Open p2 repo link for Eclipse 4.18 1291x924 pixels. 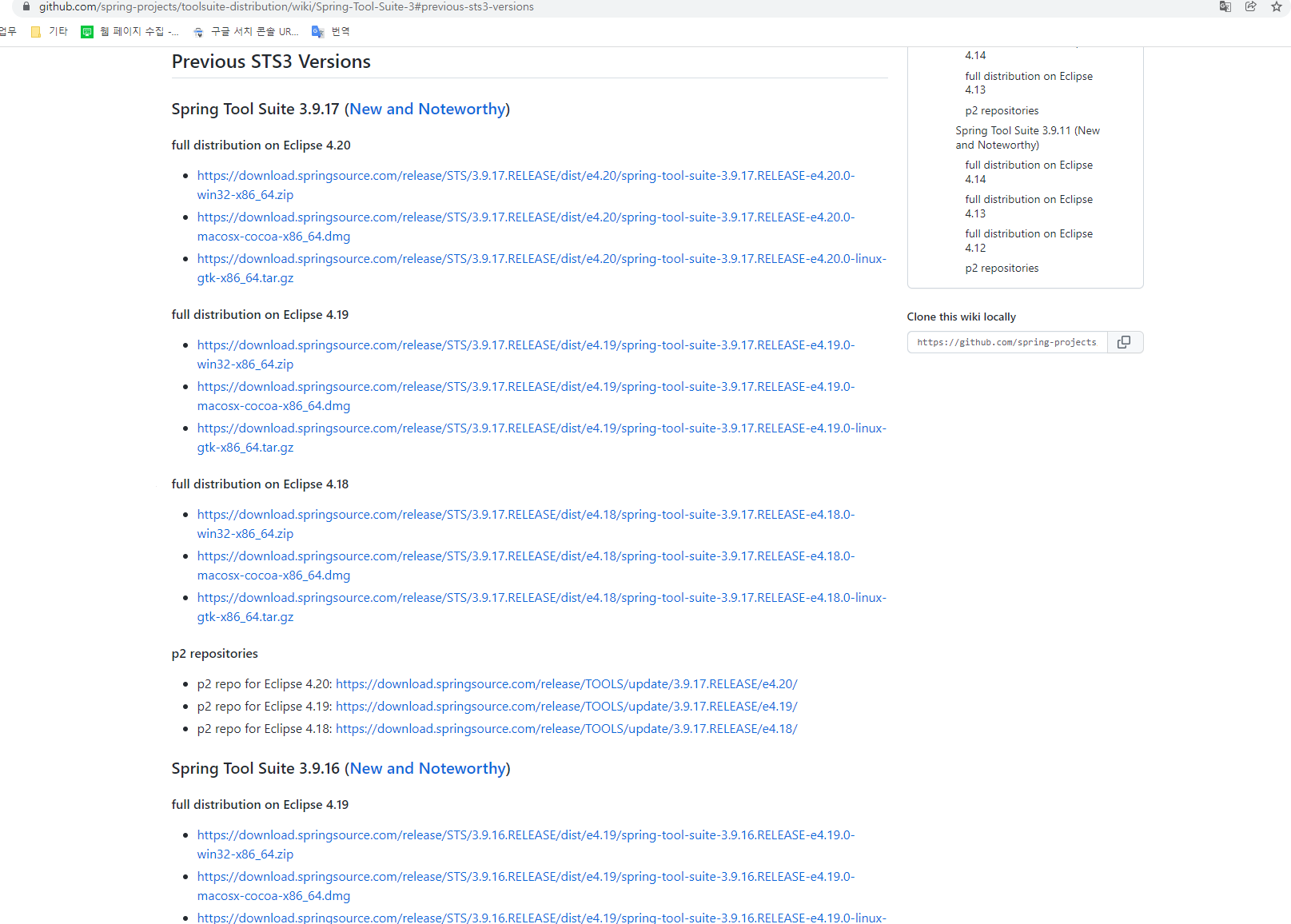[x=567, y=729]
